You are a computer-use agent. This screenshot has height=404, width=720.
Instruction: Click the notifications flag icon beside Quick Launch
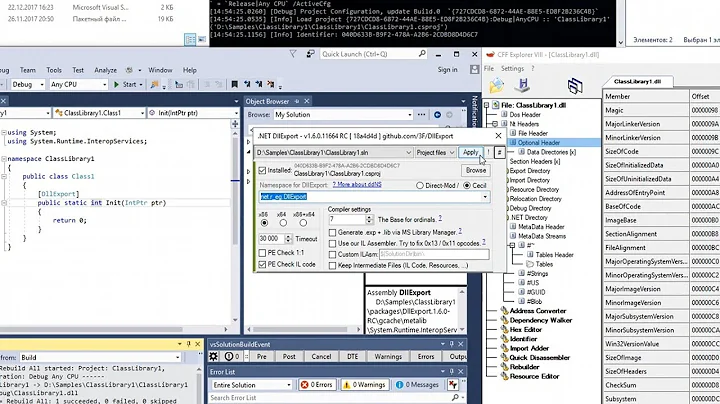click(x=292, y=54)
